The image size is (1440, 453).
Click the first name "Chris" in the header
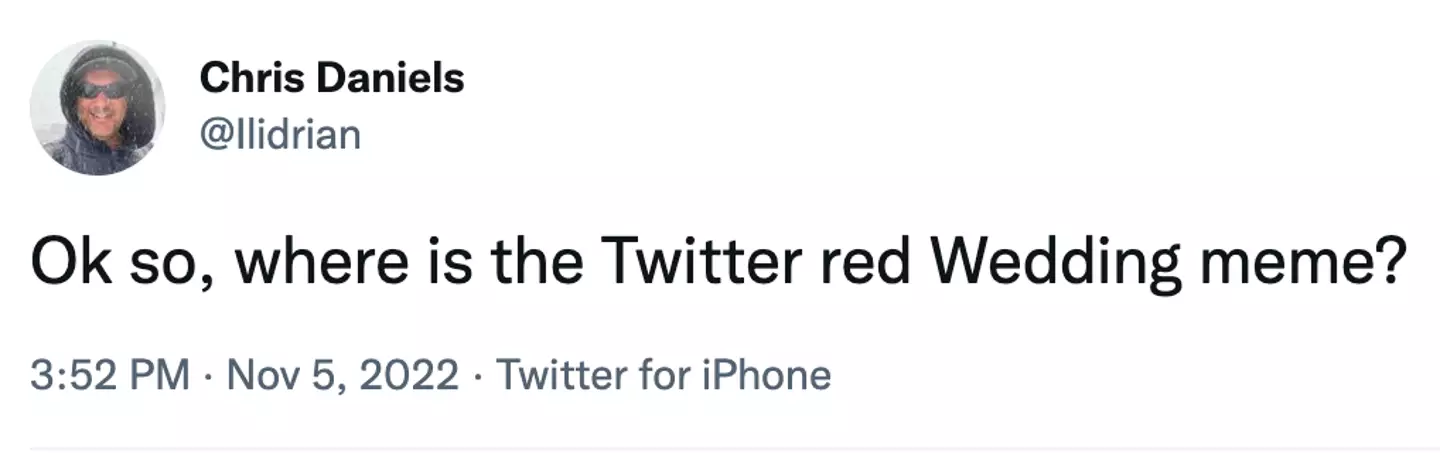(x=241, y=78)
